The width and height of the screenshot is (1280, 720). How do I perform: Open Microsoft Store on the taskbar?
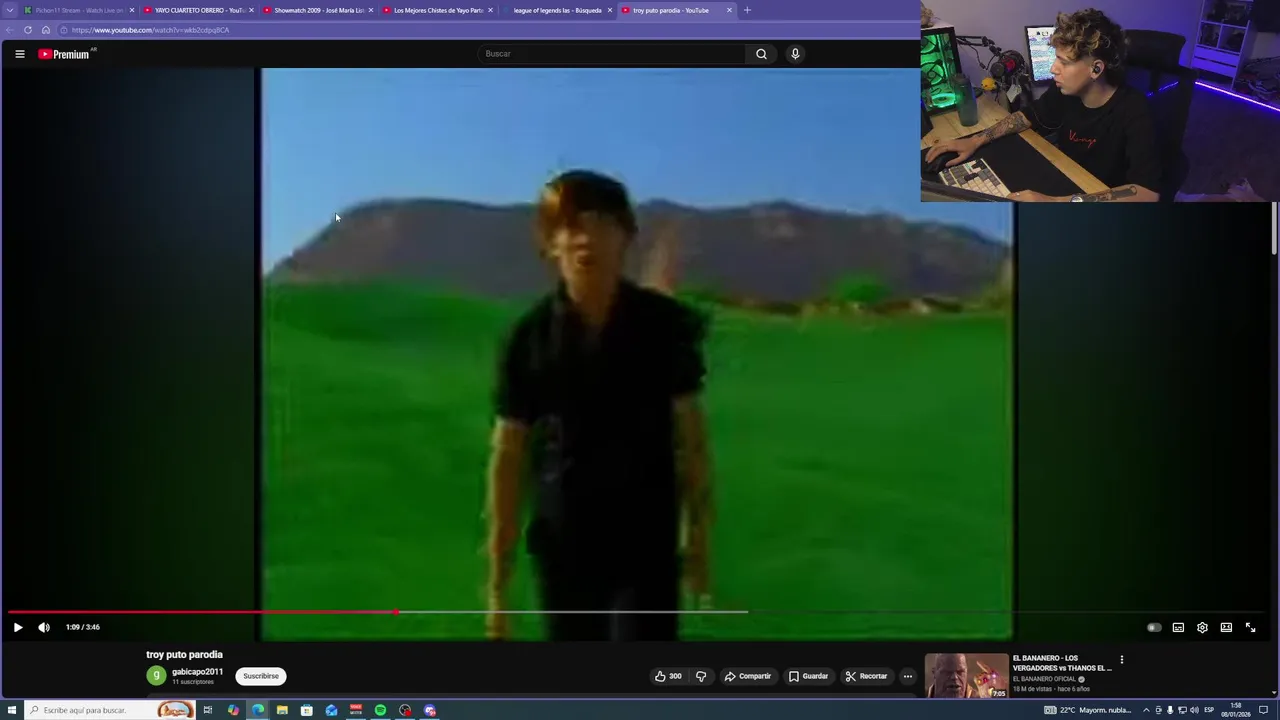point(307,710)
